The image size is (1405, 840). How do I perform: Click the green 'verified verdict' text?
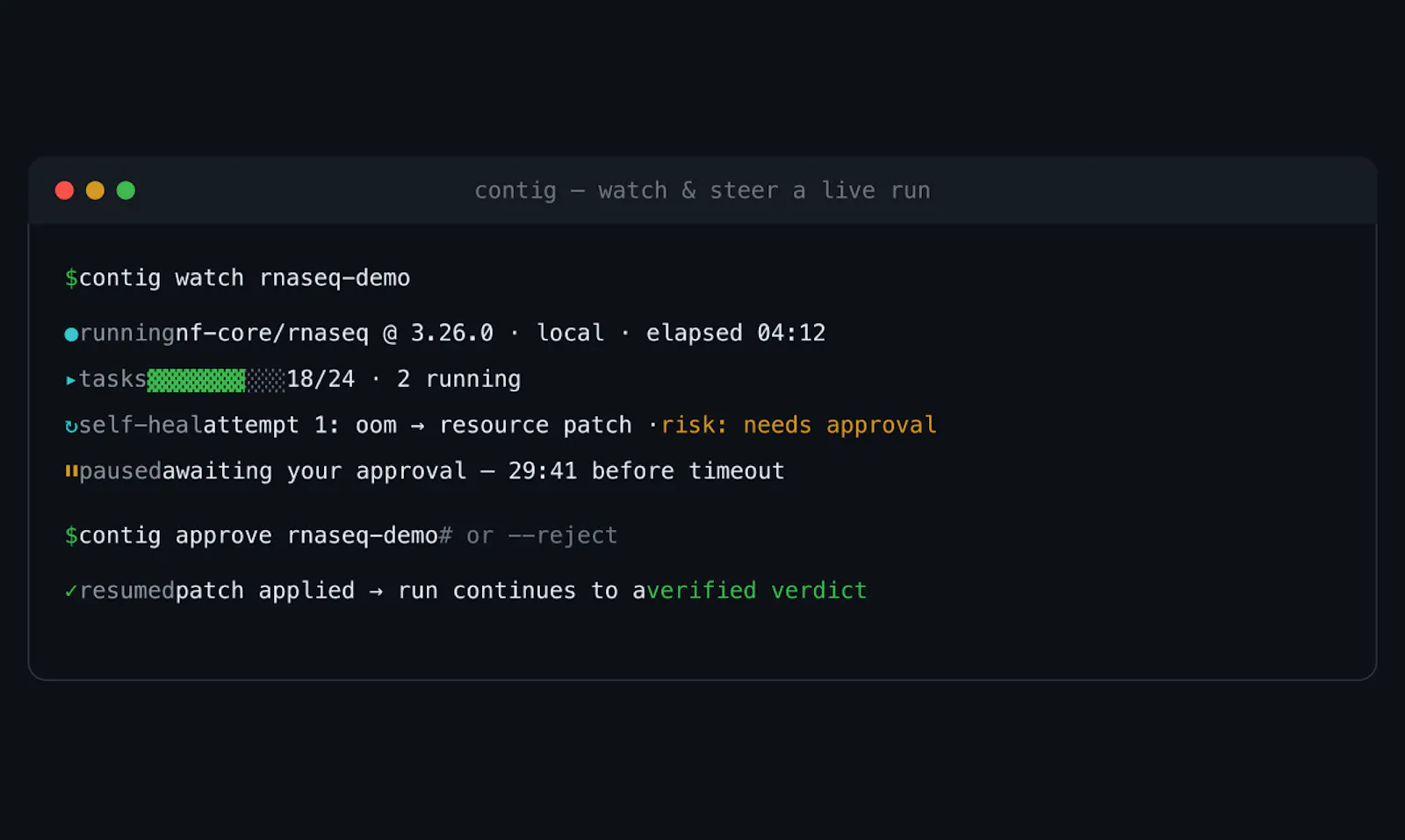[x=757, y=591]
